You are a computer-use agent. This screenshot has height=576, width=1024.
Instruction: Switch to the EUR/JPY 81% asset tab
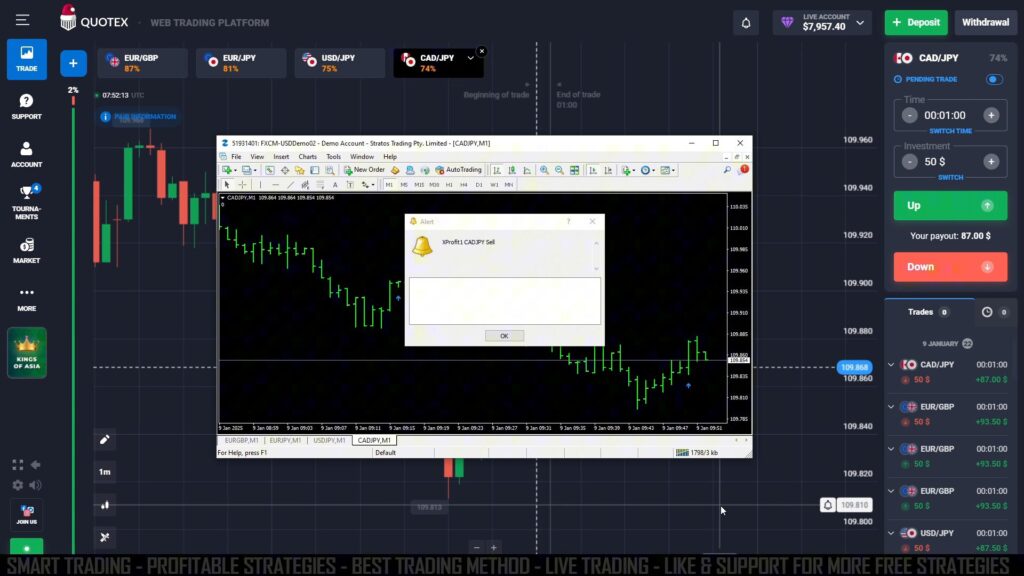241,63
